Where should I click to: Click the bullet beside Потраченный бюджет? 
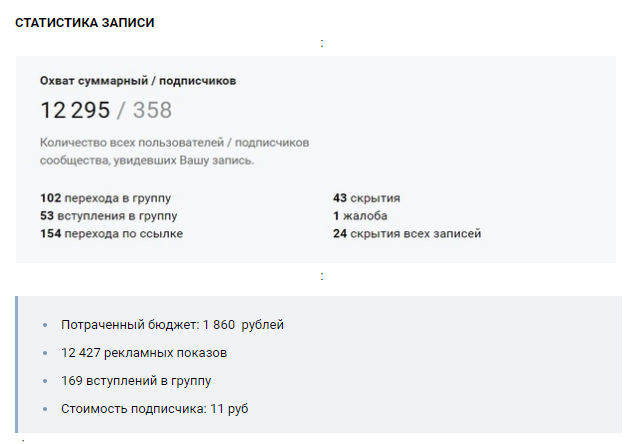pyautogui.click(x=45, y=325)
